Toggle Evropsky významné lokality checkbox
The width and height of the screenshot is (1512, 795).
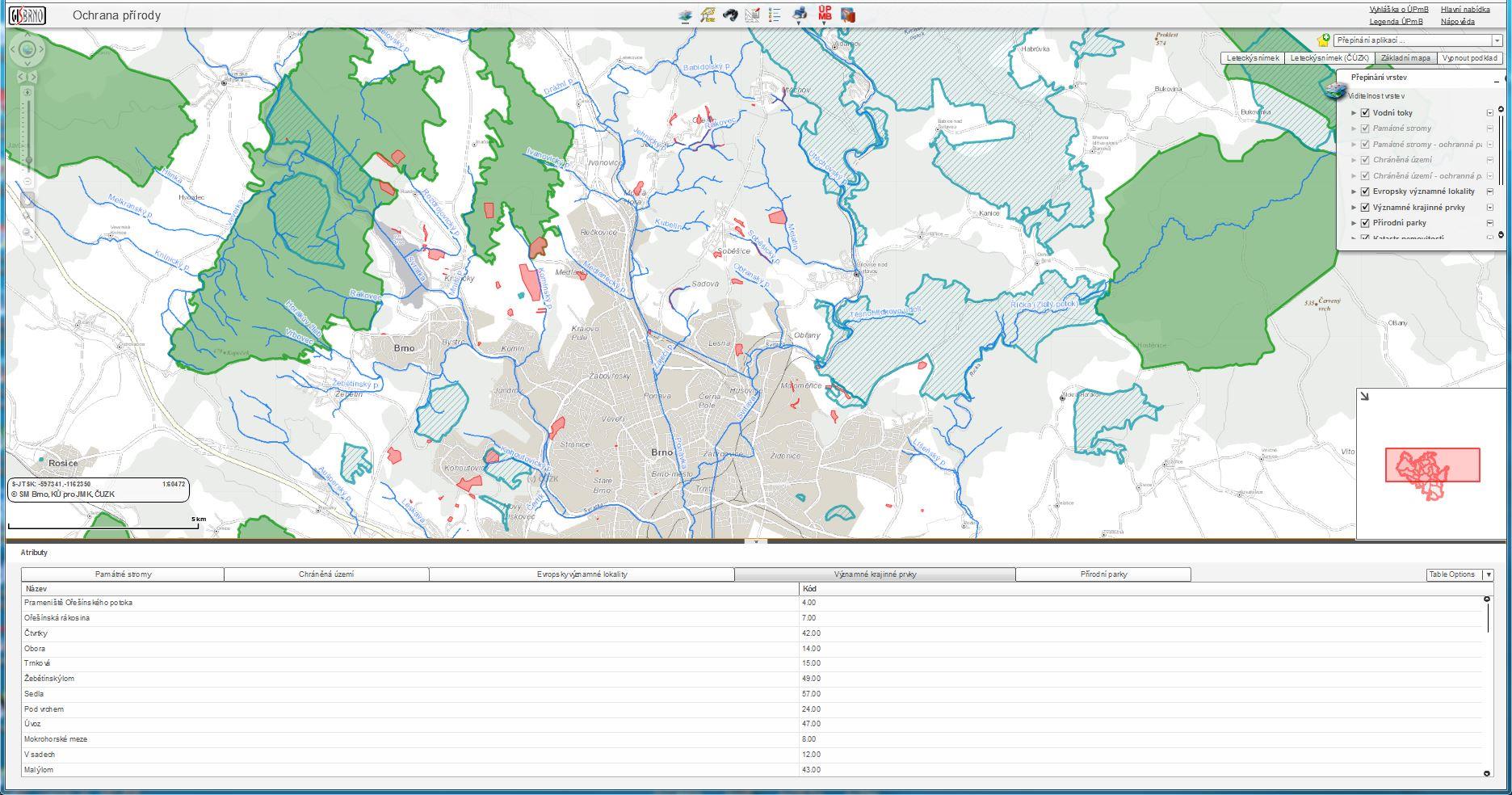pos(1365,192)
